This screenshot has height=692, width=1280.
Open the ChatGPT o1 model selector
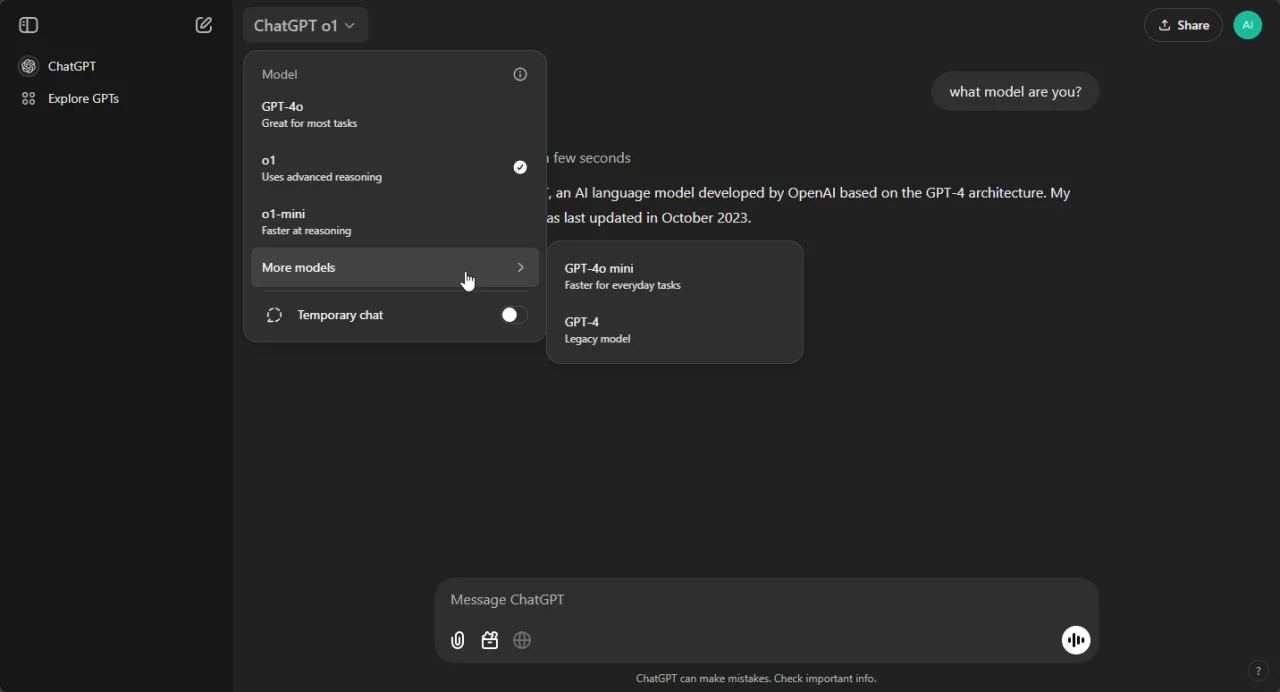pyautogui.click(x=305, y=25)
